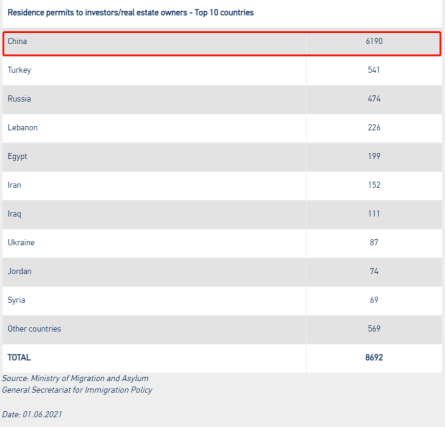Select the 87 value for Ukraine
Image resolution: width=445 pixels, height=427 pixels.
(x=374, y=242)
